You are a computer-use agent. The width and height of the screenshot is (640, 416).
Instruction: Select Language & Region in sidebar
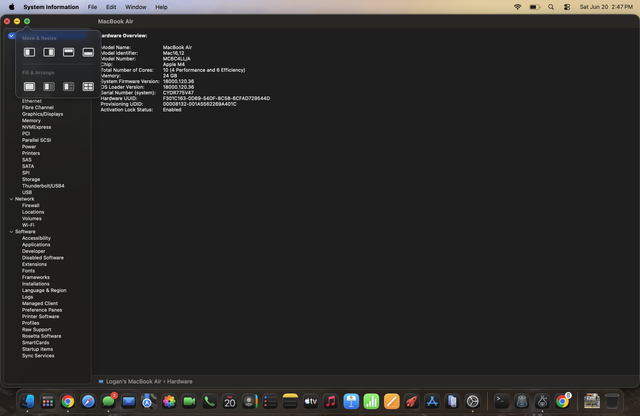click(x=44, y=290)
